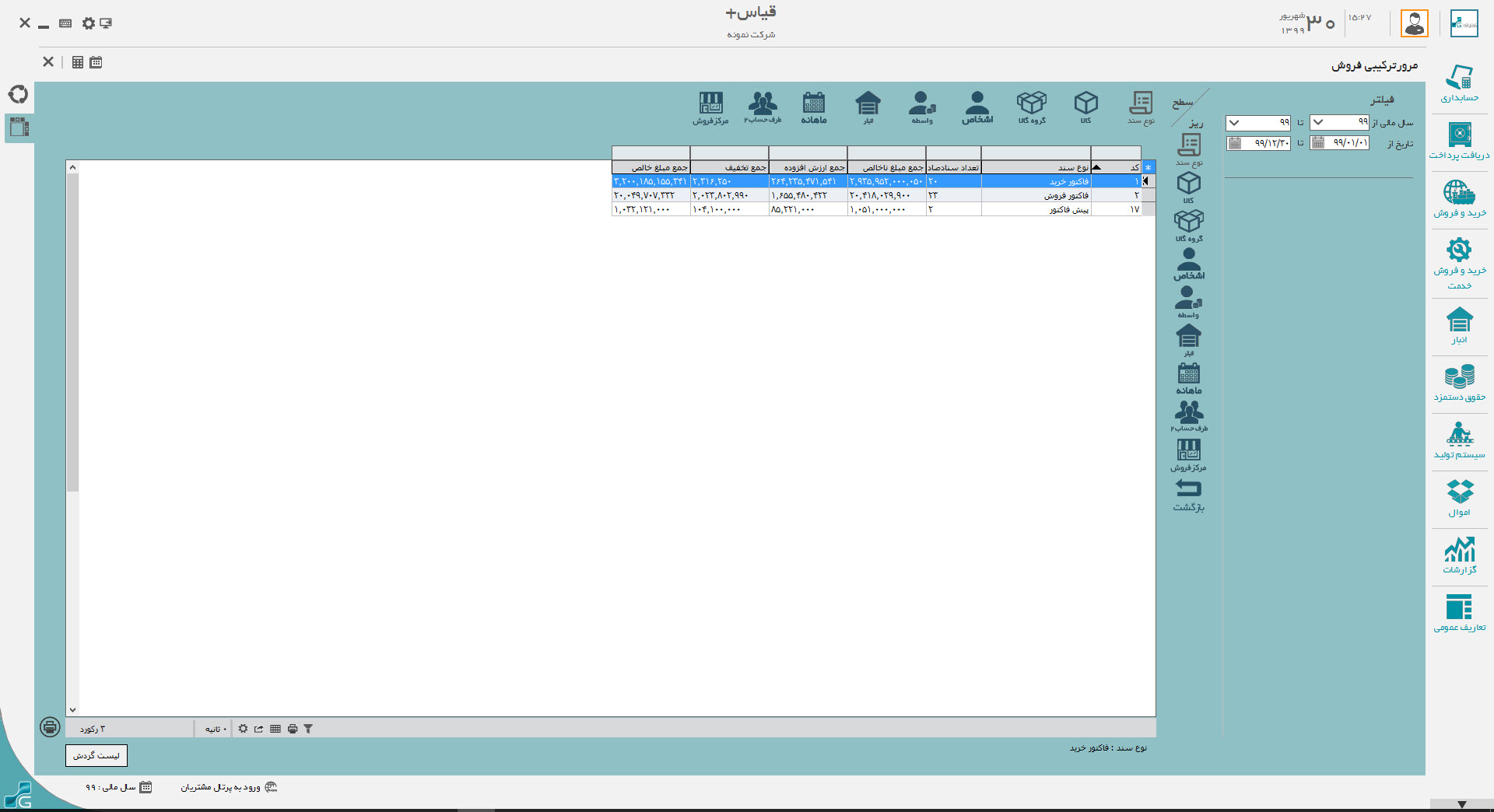Click the vertical scrollbar down arrow in grid
Image resolution: width=1494 pixels, height=812 pixels.
click(x=72, y=709)
